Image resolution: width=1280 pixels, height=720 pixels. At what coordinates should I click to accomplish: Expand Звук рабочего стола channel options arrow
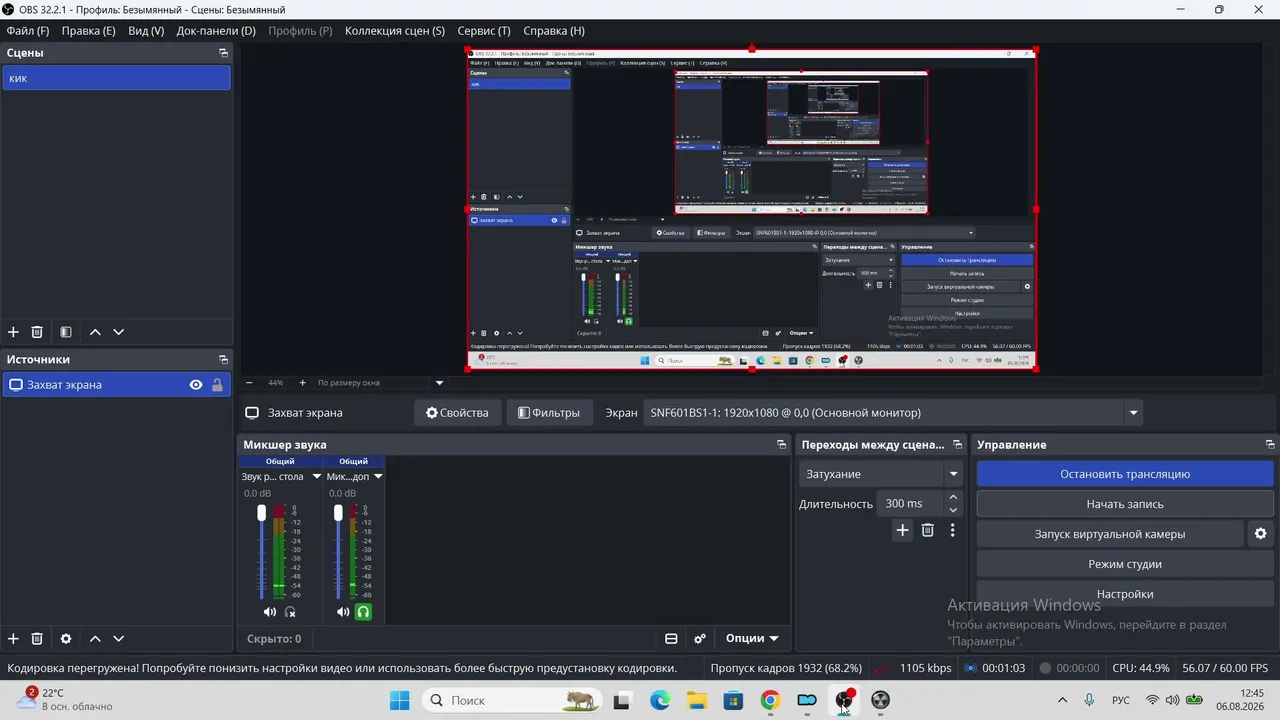317,477
